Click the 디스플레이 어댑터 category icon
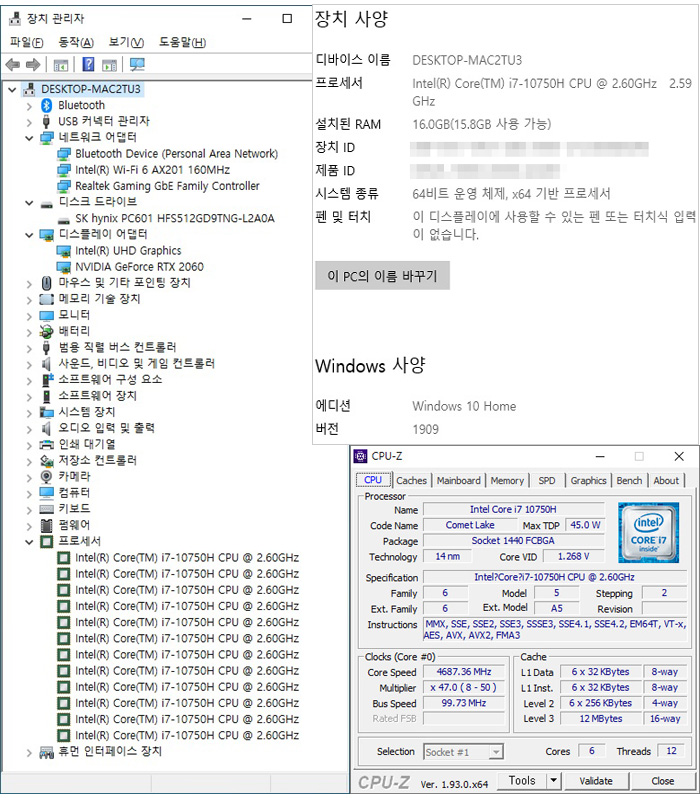Screen dimensions: 700x798 [47, 235]
